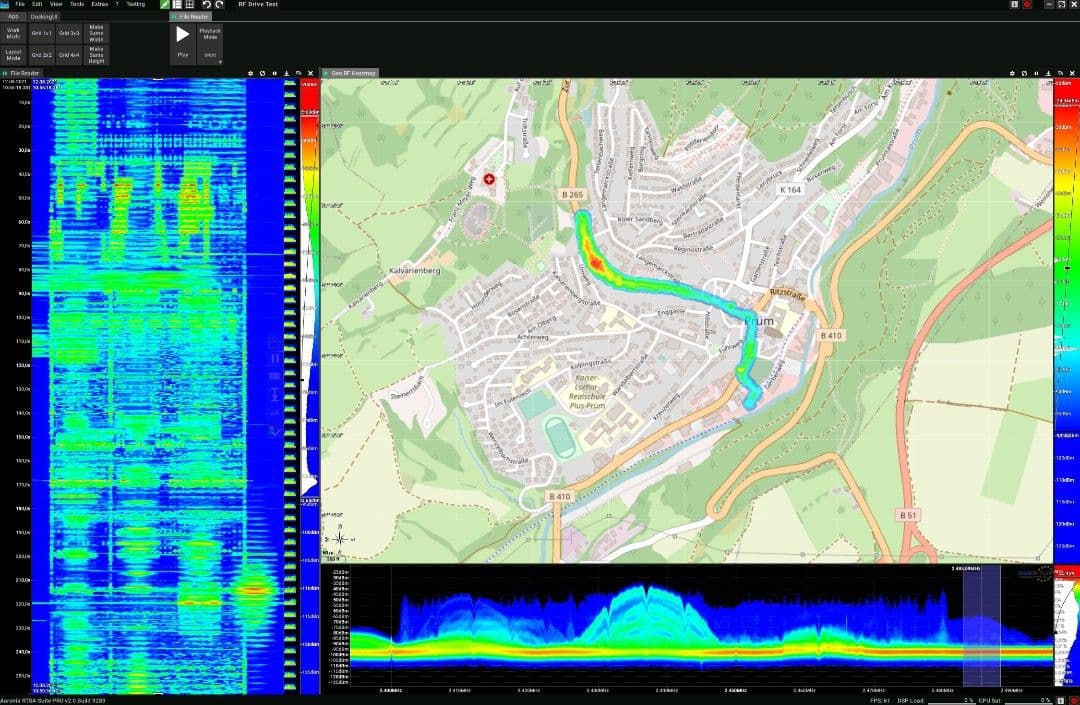Click the K 164 road label
The image size is (1080, 705).
click(x=790, y=189)
